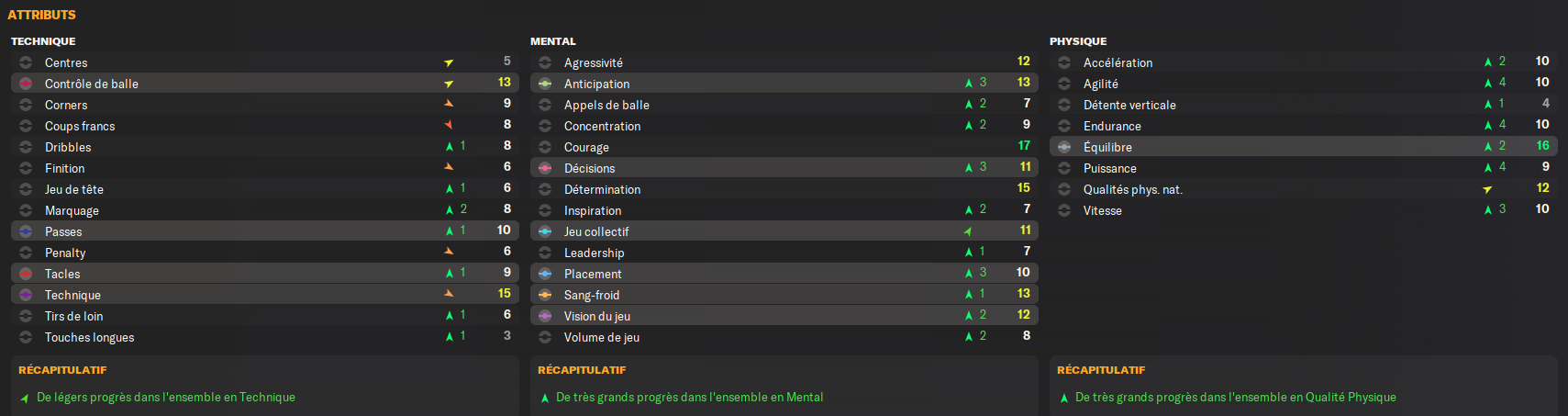1568x416 pixels.
Task: Click the grey icon beside Équilibre
Action: pyautogui.click(x=1064, y=147)
